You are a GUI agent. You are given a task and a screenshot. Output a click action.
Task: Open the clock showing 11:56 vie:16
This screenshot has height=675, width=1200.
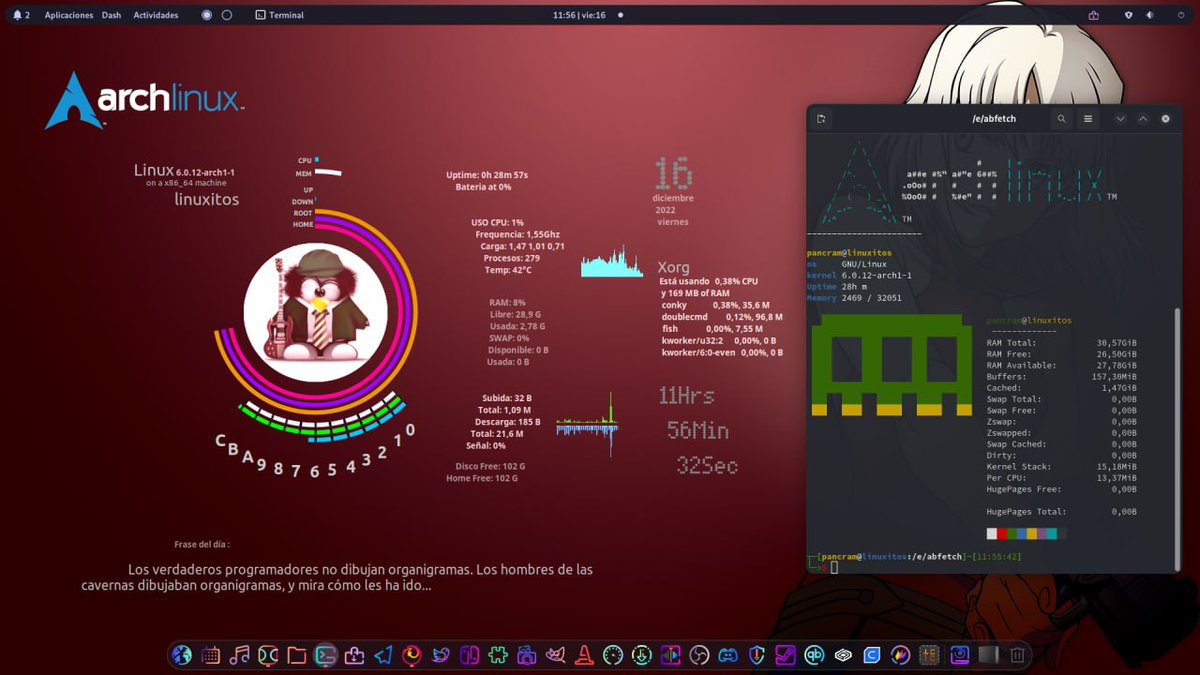point(580,15)
